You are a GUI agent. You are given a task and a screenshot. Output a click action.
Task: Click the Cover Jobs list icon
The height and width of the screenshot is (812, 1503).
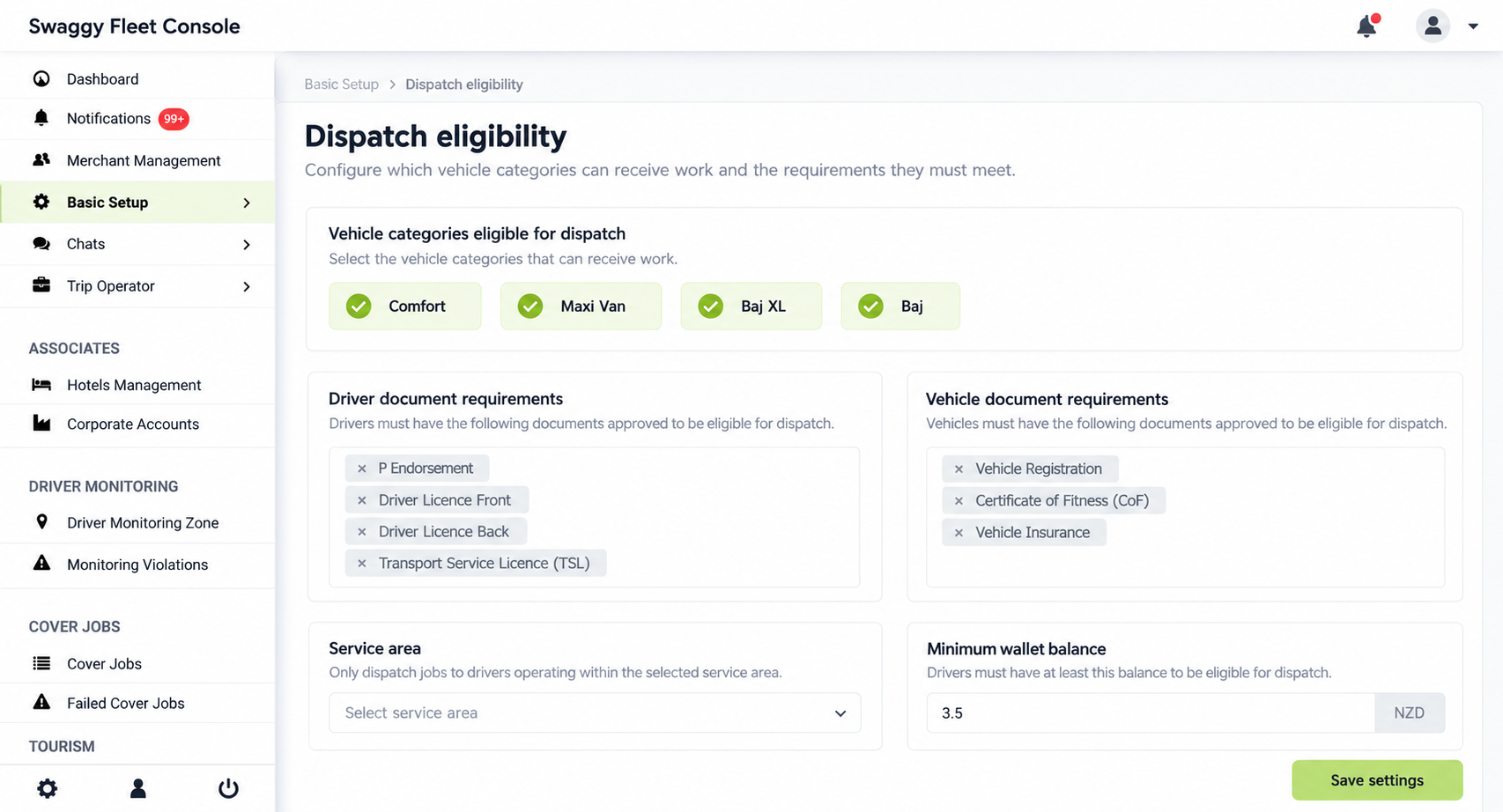[41, 663]
